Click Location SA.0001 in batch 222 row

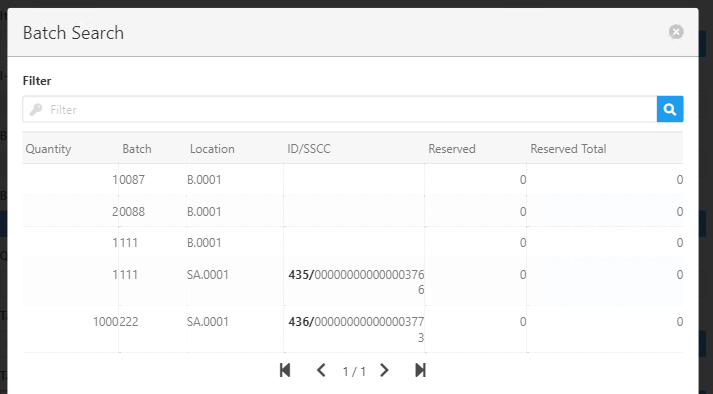coord(208,322)
